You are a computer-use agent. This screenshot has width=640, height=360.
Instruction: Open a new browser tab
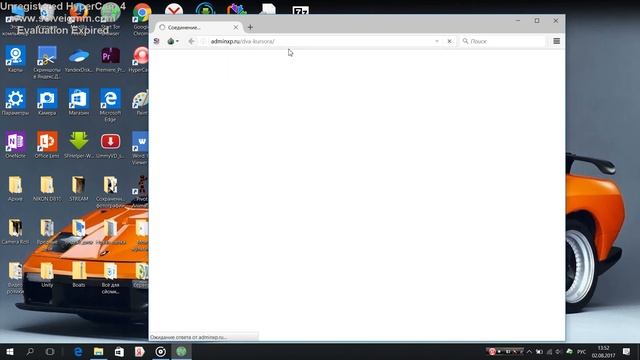point(250,27)
